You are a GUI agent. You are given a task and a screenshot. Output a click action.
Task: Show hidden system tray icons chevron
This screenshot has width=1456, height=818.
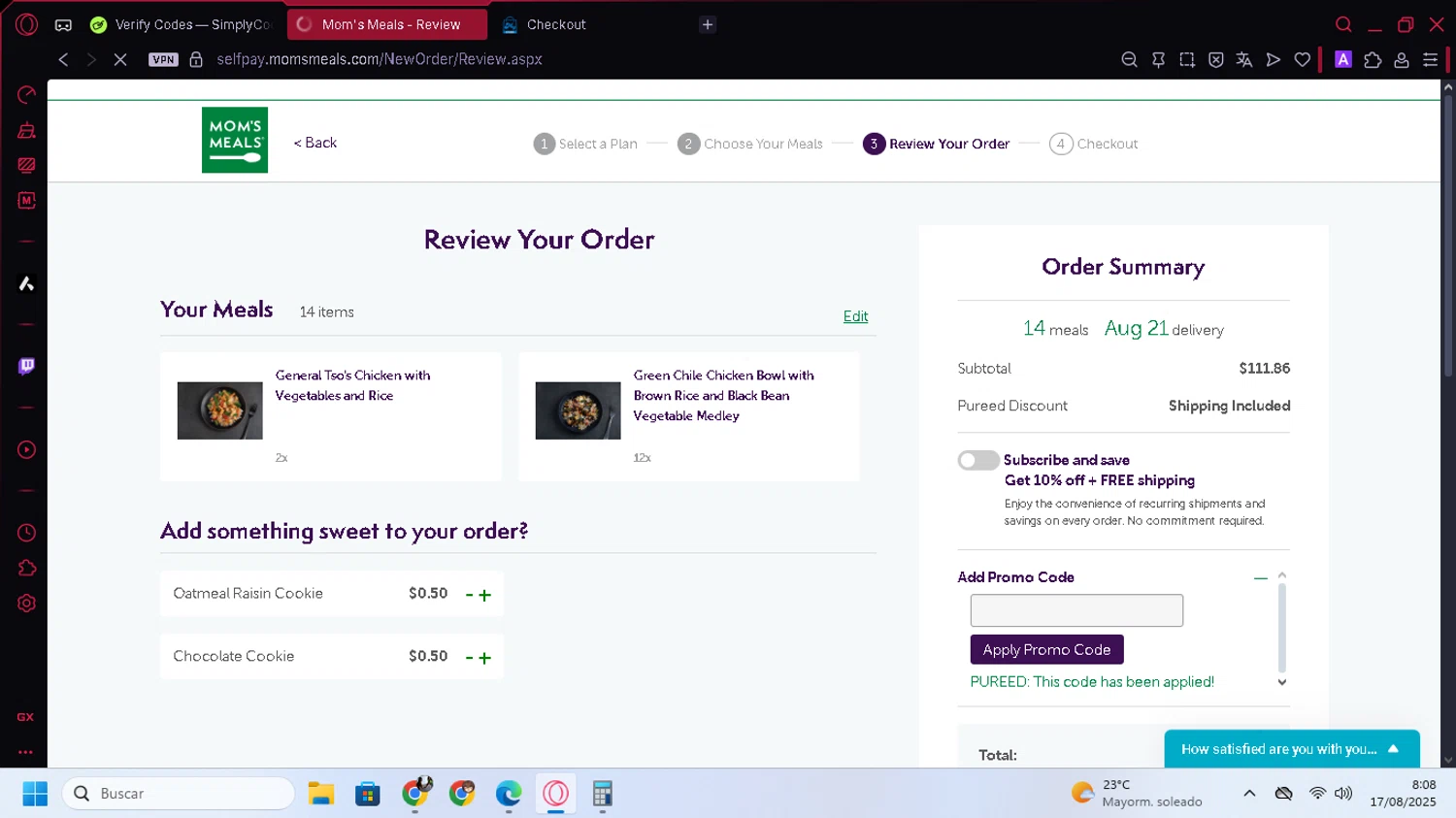click(1249, 794)
